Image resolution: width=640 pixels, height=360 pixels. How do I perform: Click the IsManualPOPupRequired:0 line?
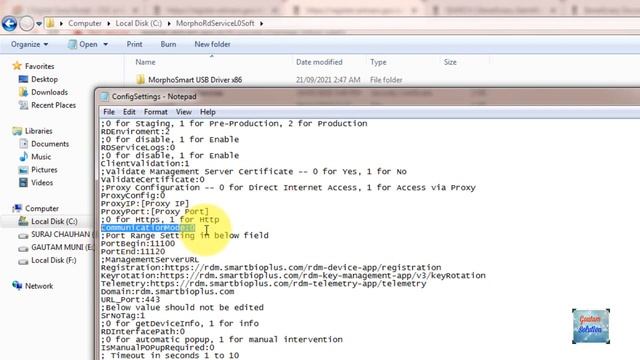tap(158, 347)
